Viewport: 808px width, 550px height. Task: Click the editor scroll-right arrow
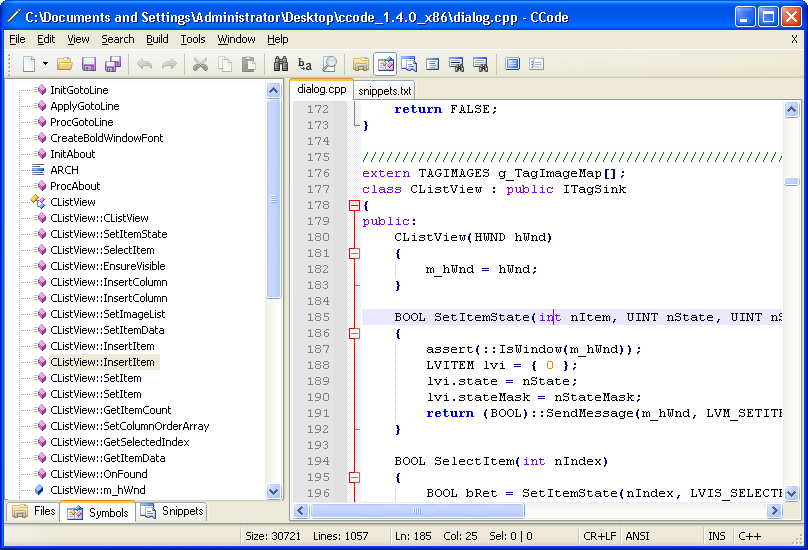coord(773,510)
